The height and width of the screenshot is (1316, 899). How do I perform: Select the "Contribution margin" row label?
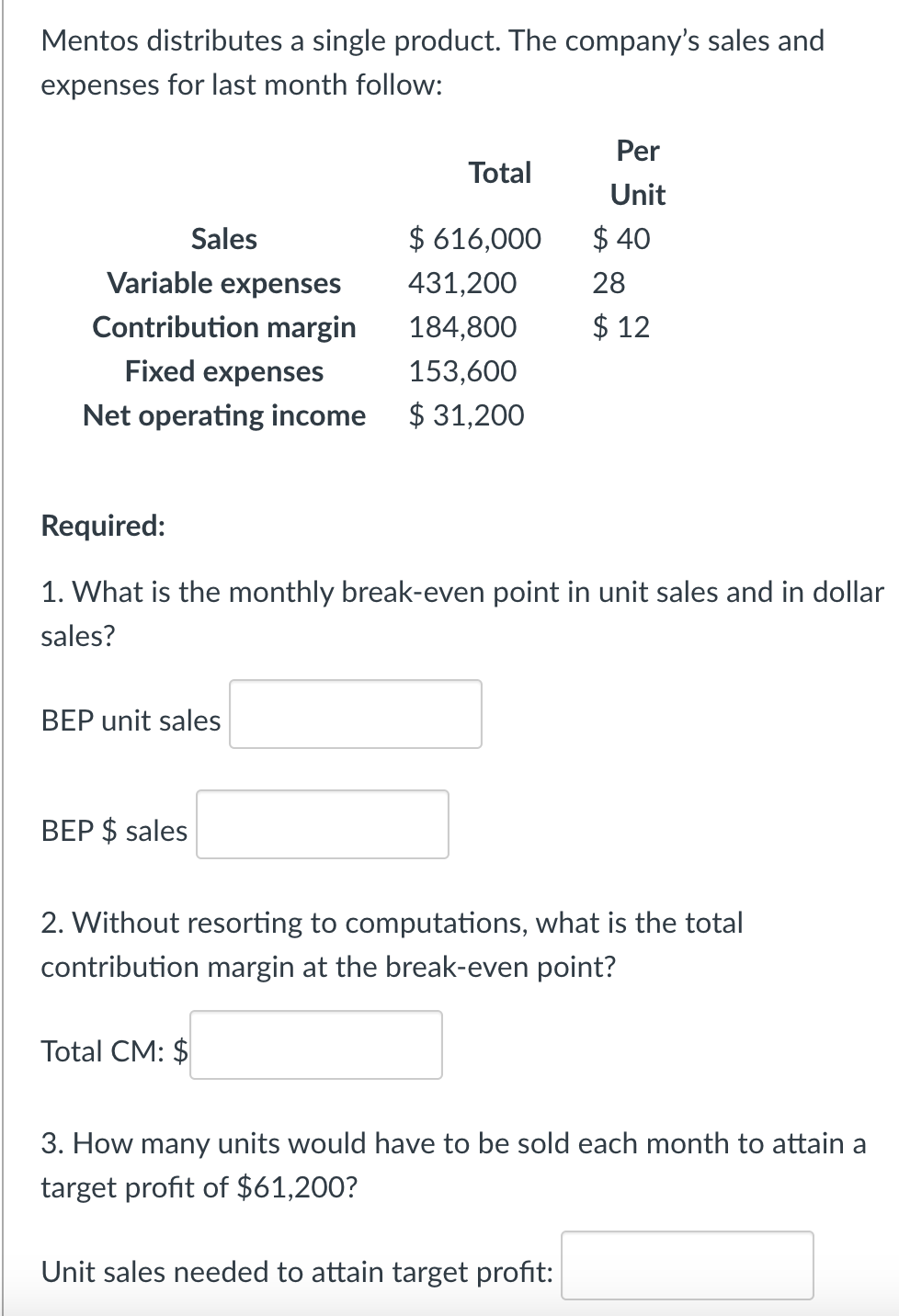pos(223,327)
